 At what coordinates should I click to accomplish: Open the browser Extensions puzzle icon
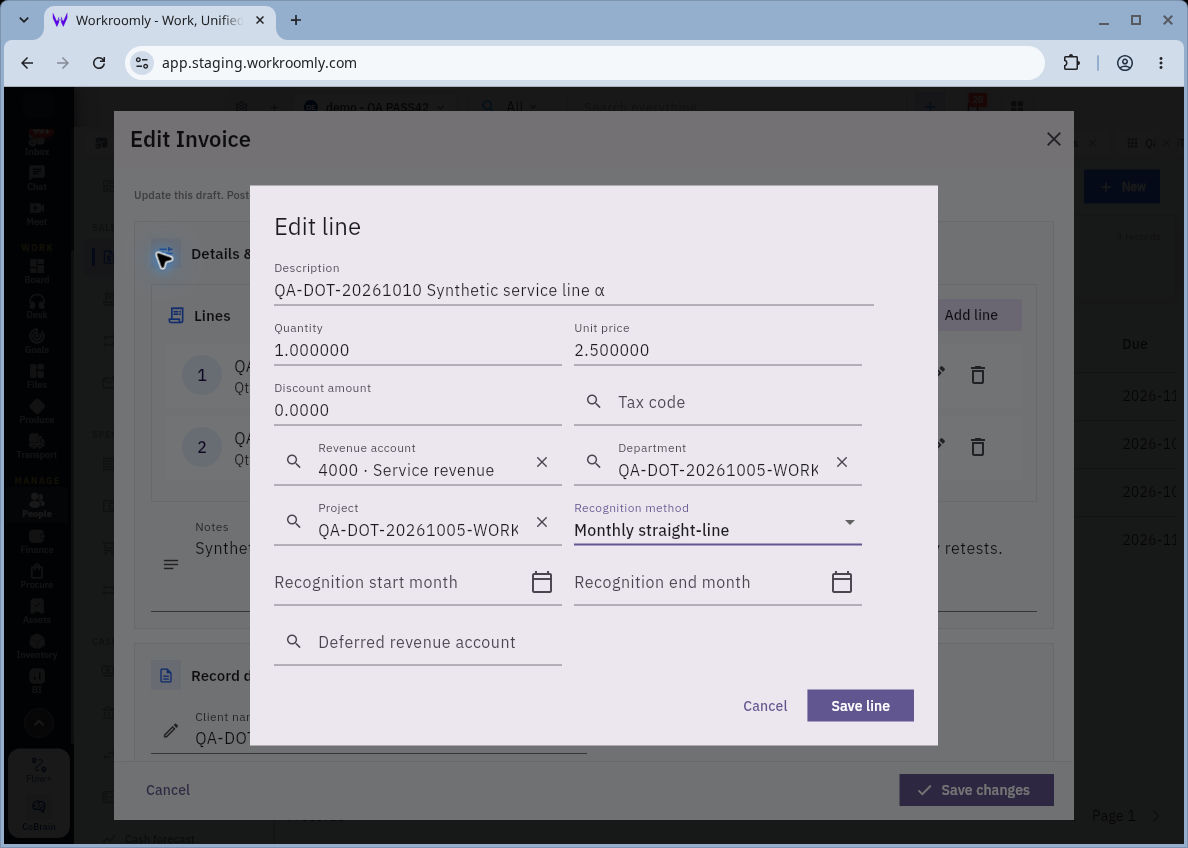pos(1071,63)
